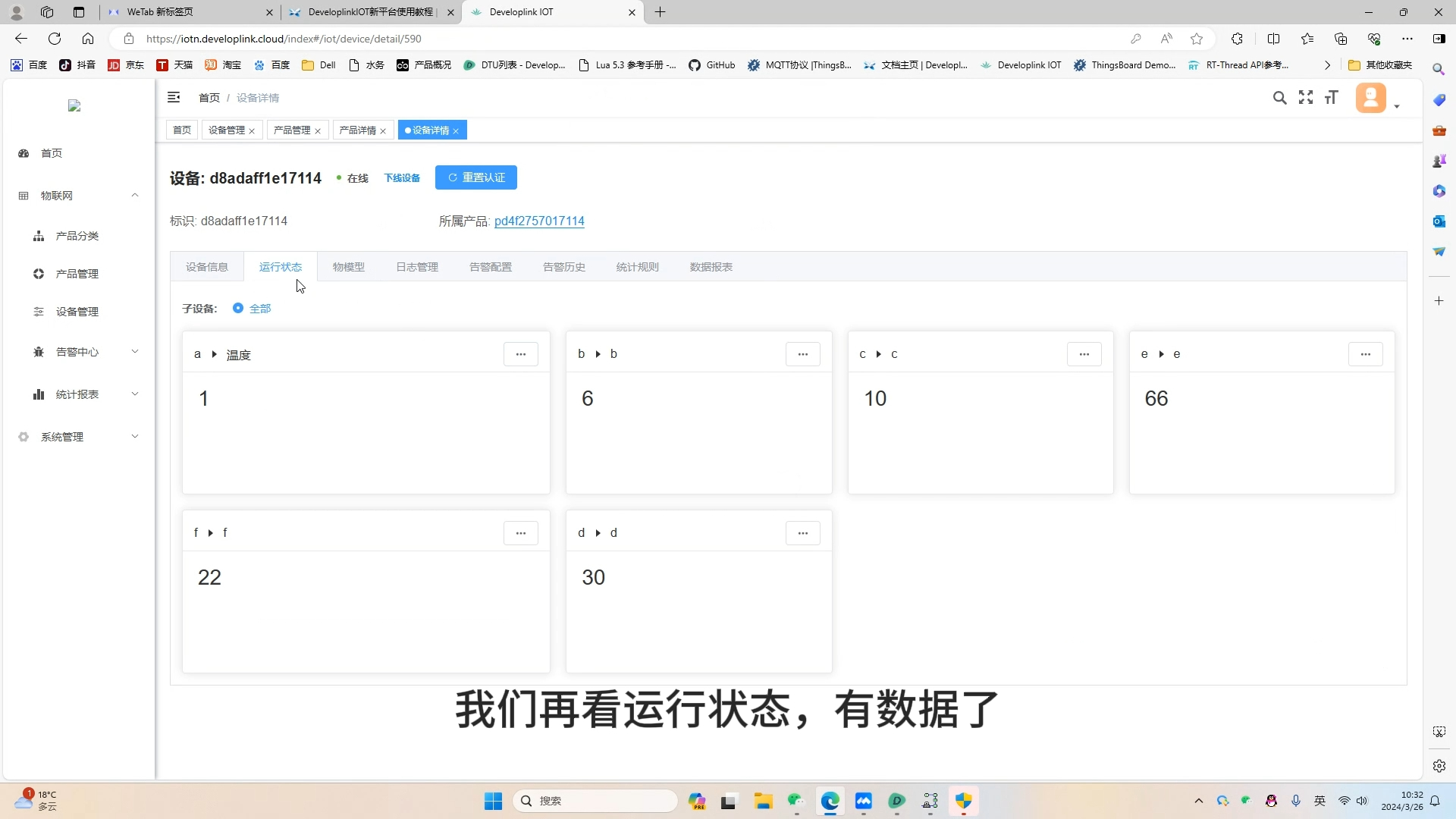Open the browser extensions puzzle icon

pyautogui.click(x=1237, y=39)
